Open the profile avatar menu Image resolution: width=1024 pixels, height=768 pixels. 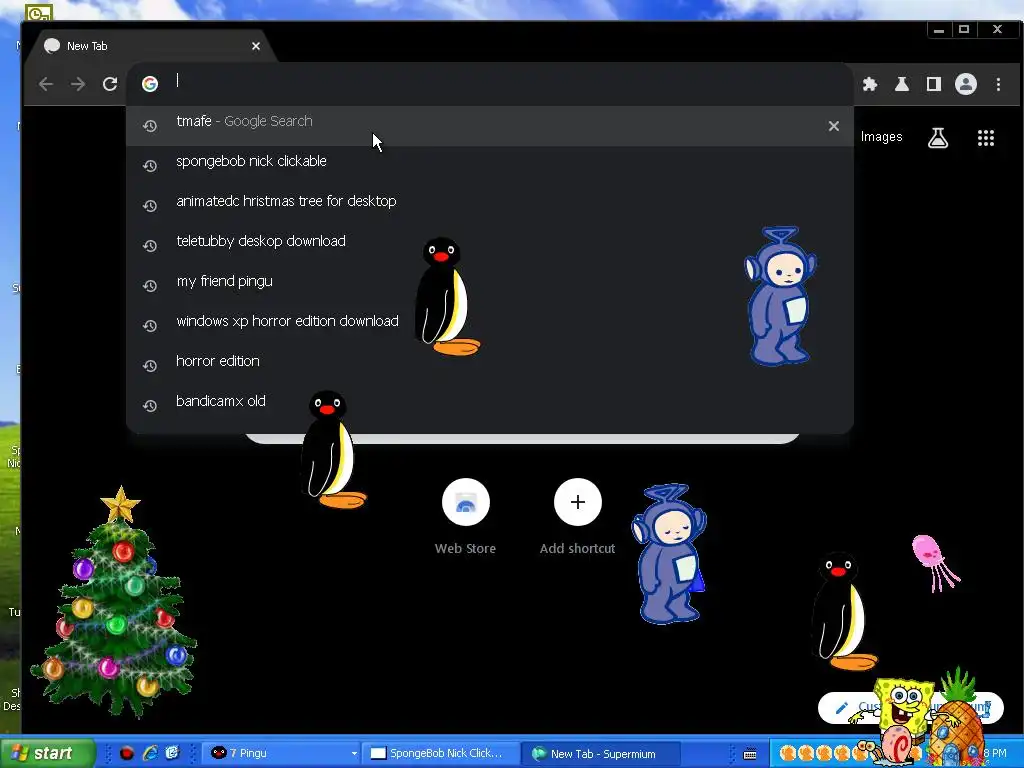click(x=966, y=84)
